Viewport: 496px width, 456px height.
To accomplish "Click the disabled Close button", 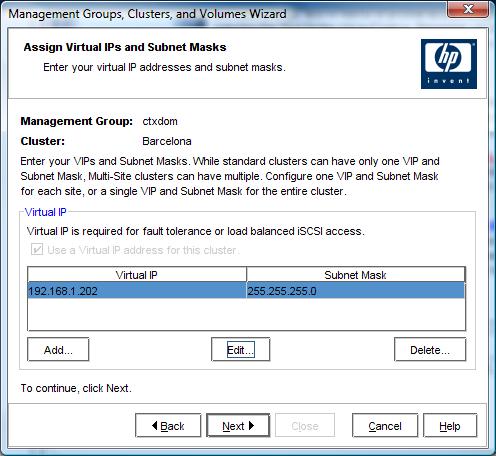I will click(305, 425).
